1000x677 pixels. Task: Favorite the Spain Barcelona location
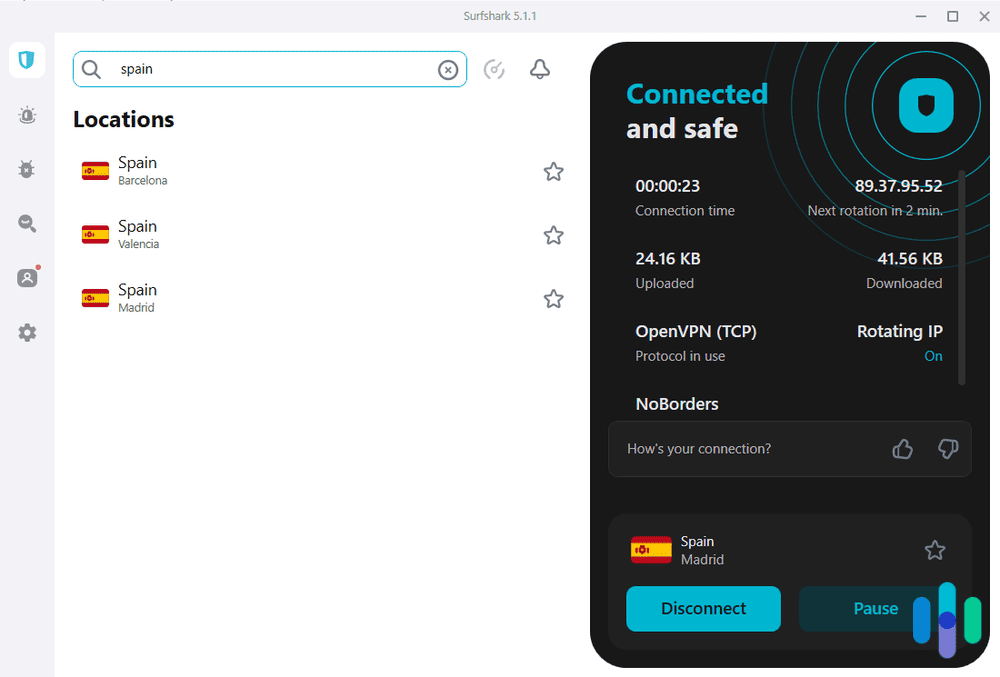click(x=553, y=171)
